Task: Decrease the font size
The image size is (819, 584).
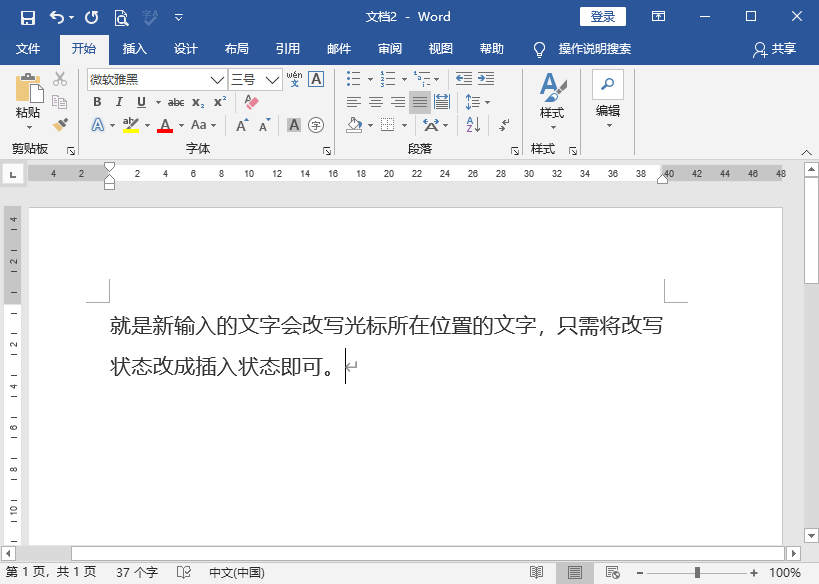Action: pos(265,125)
